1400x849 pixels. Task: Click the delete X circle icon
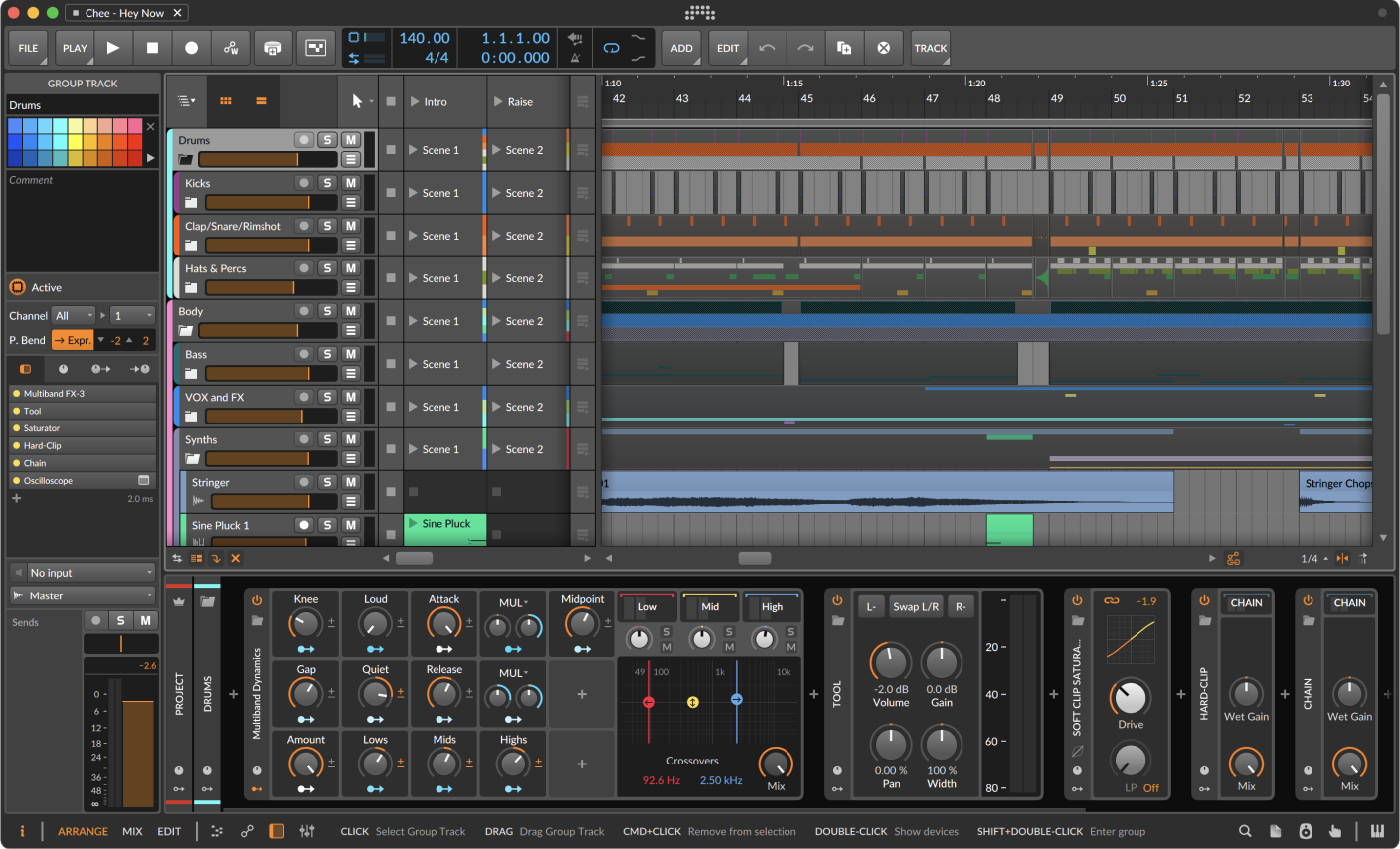(883, 48)
